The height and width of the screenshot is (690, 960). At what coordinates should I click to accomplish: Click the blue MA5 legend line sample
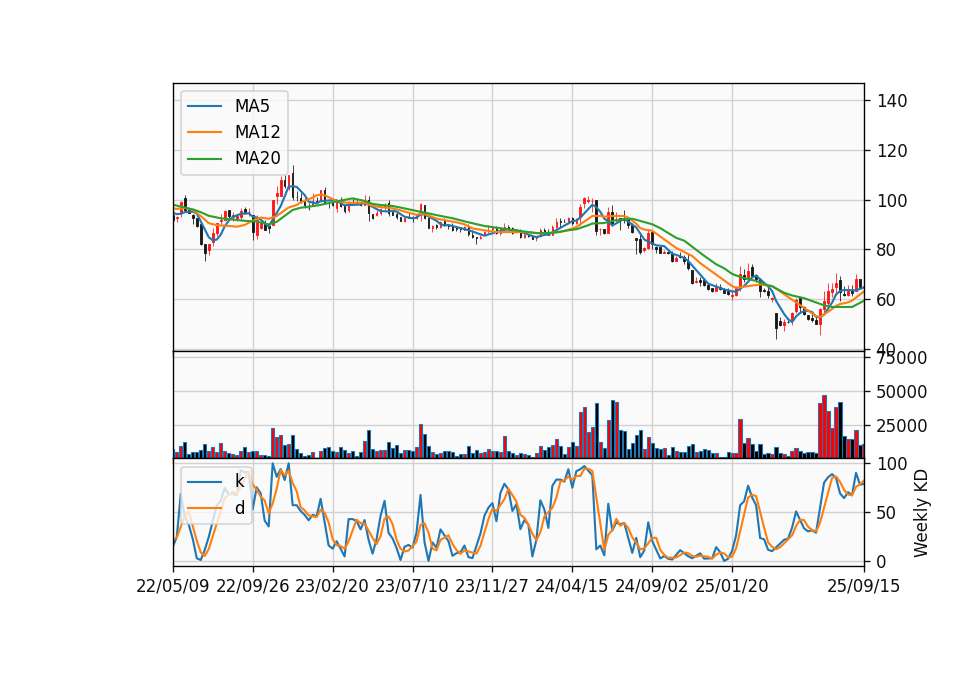tap(204, 106)
